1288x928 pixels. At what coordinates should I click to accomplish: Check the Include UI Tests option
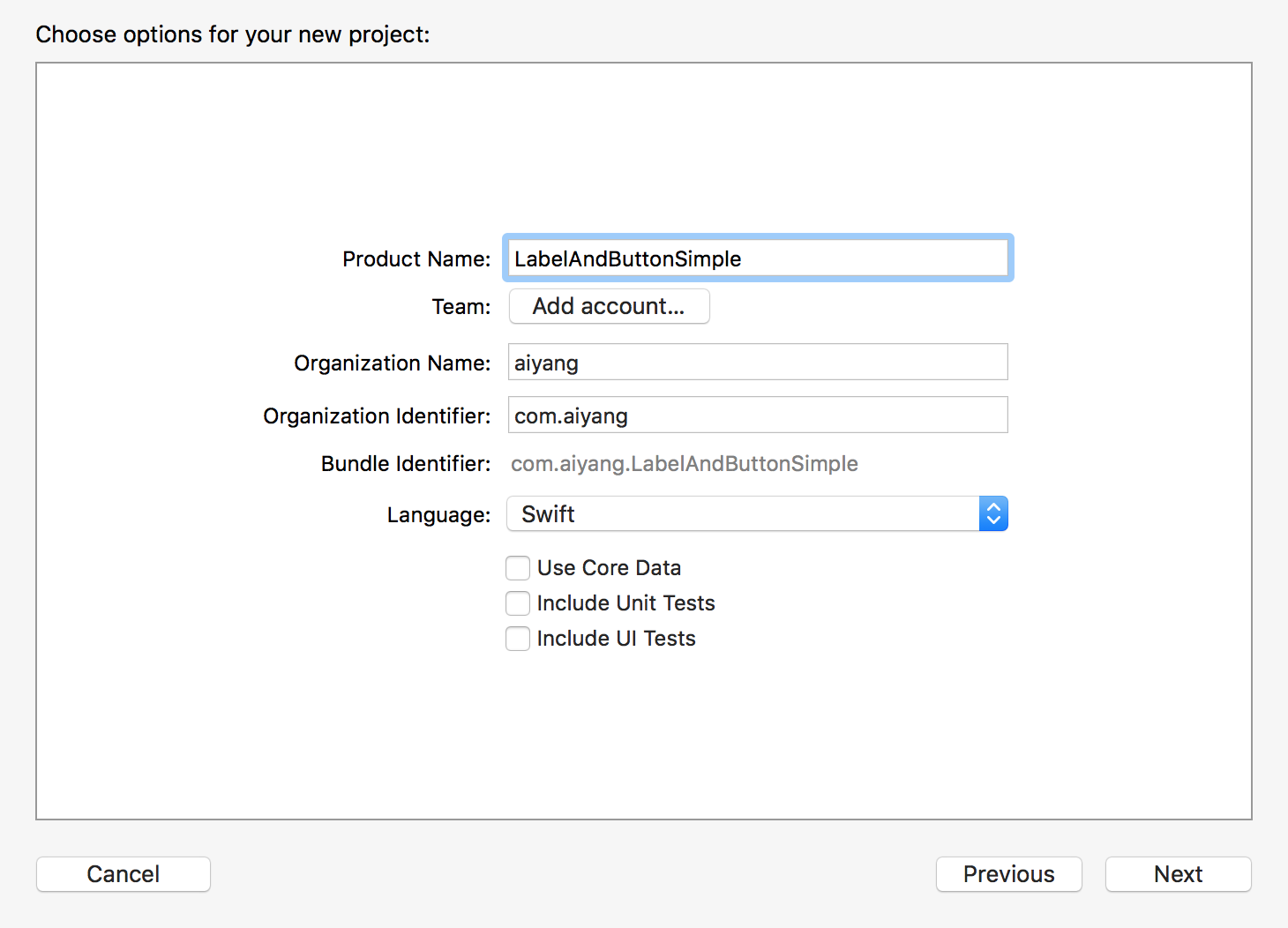518,639
